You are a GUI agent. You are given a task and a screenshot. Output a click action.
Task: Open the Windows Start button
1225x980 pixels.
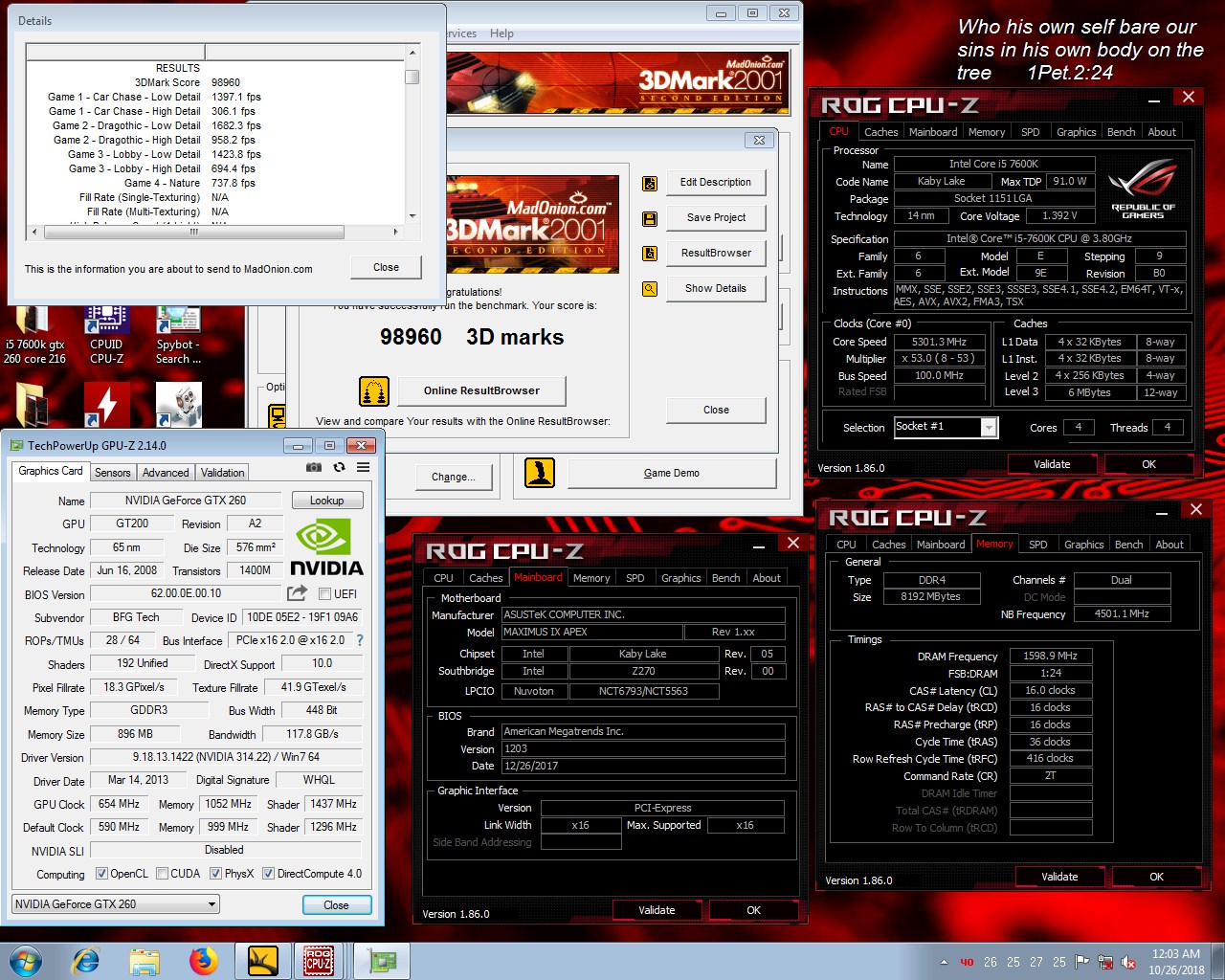[x=26, y=961]
